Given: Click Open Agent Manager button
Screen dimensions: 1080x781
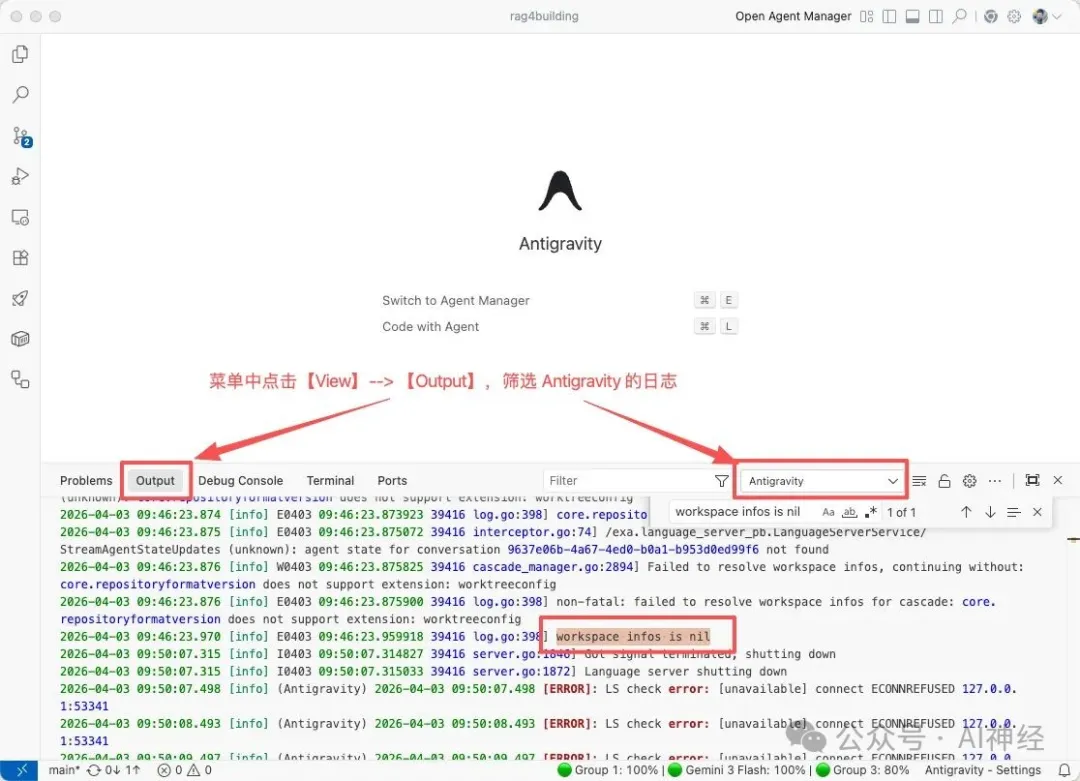Looking at the screenshot, I should [793, 16].
